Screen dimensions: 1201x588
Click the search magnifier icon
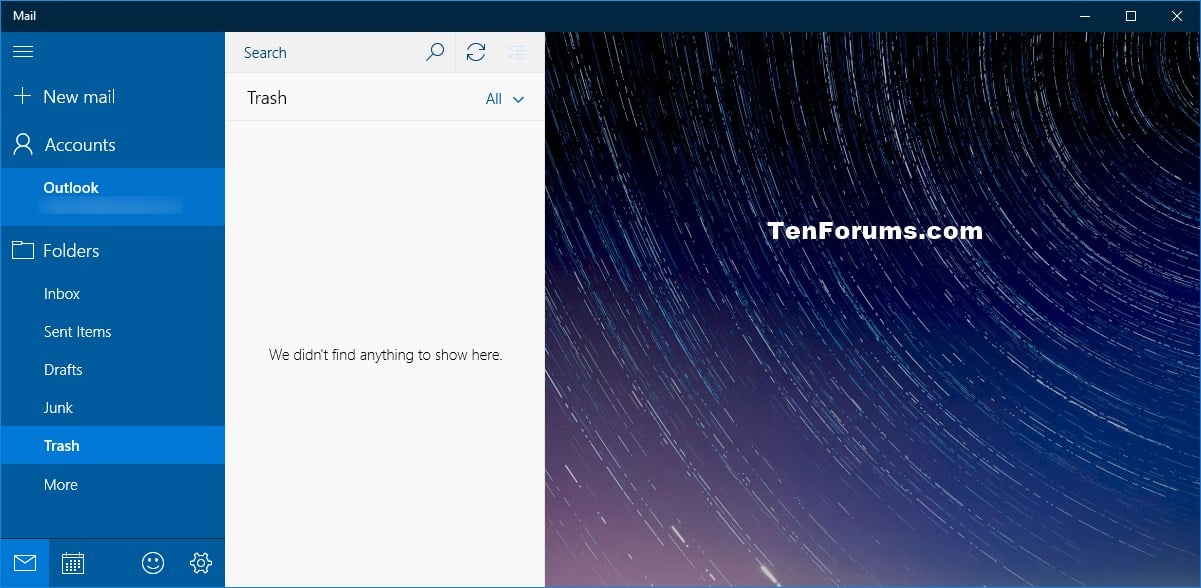point(435,52)
